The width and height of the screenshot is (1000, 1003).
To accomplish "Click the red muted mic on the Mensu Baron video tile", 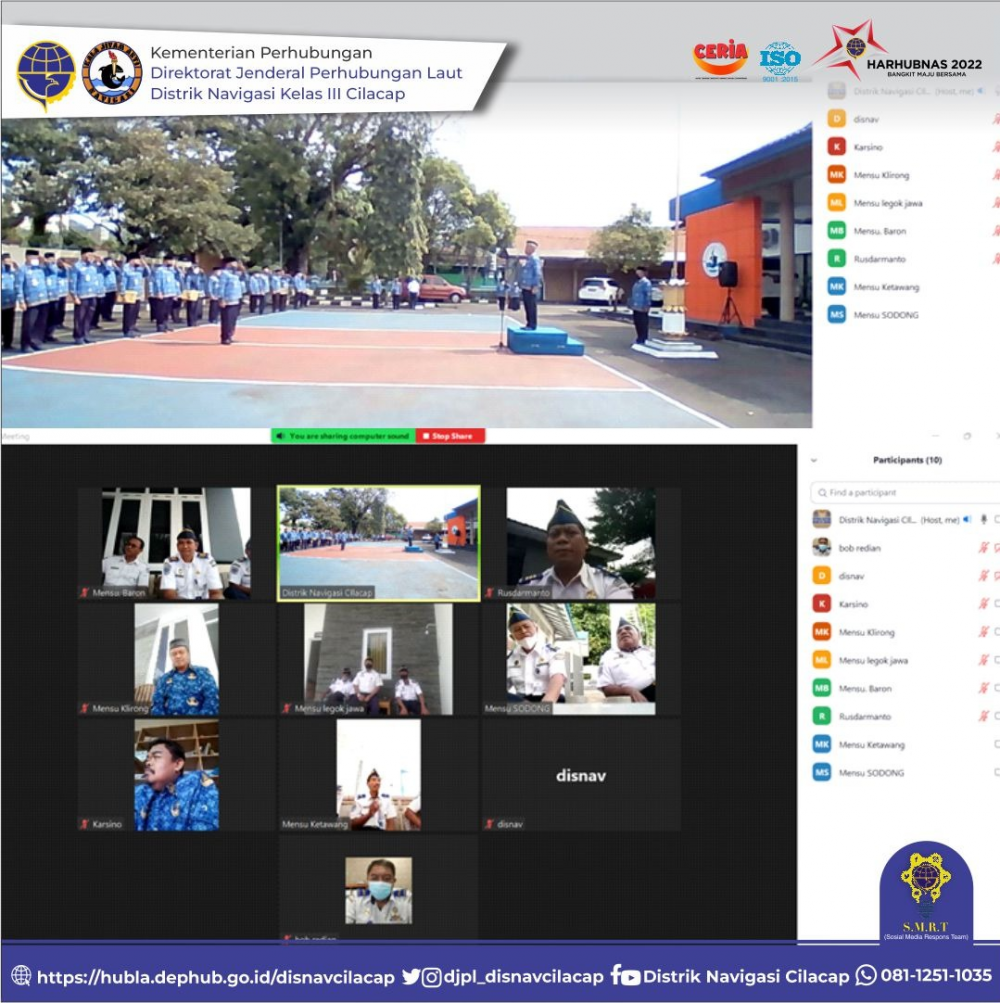I will [x=84, y=593].
